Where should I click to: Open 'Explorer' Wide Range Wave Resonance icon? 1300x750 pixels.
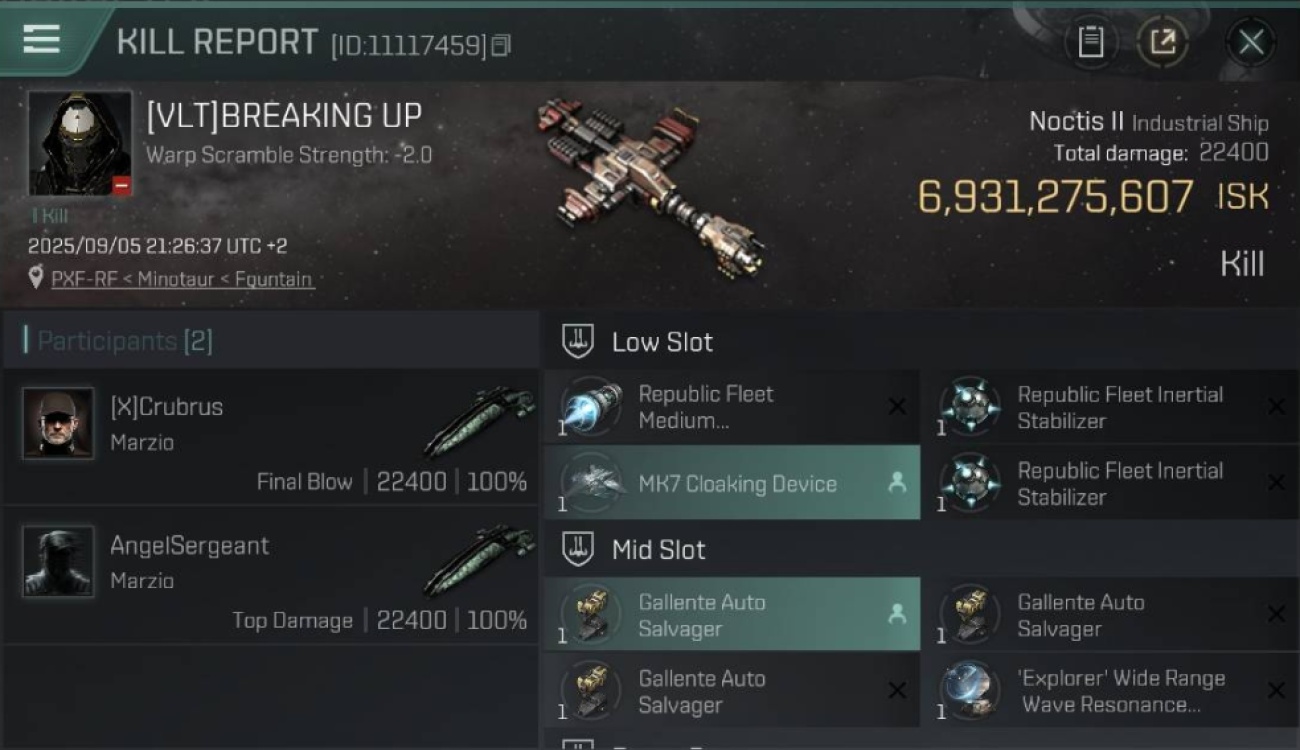970,691
